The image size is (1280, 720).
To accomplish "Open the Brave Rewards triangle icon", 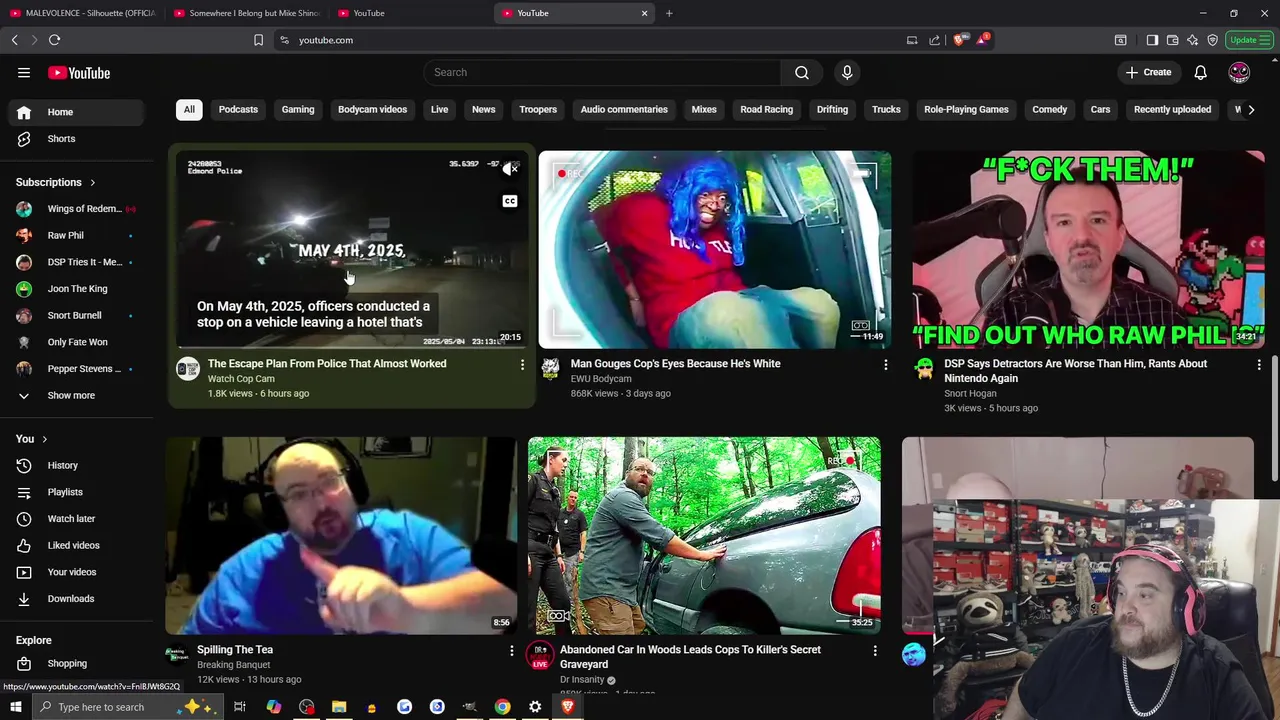I will (x=982, y=40).
